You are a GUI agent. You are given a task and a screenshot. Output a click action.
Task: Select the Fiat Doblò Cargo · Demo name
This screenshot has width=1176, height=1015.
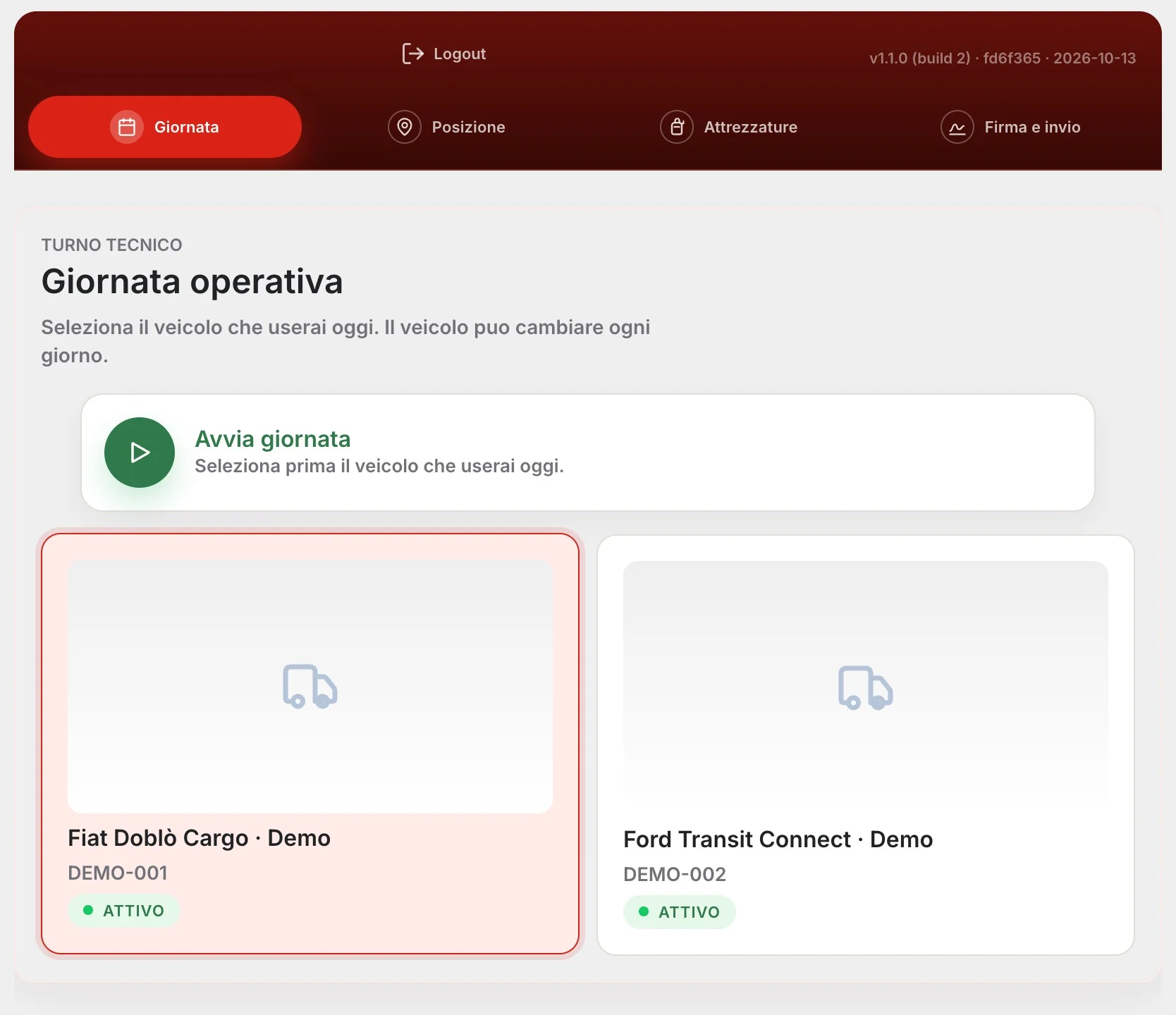(199, 837)
